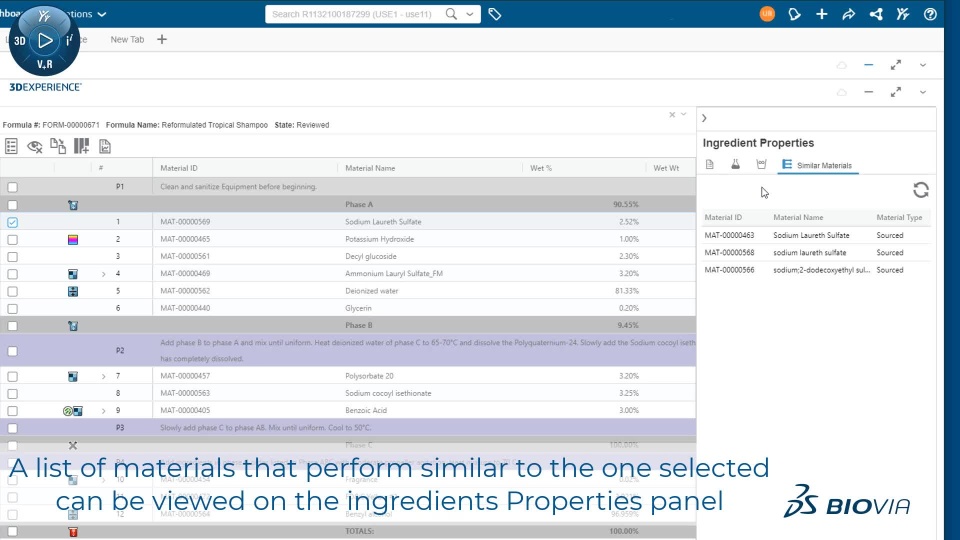This screenshot has height=540, width=960.
Task: Open the search options dropdown arrow
Action: click(470, 14)
